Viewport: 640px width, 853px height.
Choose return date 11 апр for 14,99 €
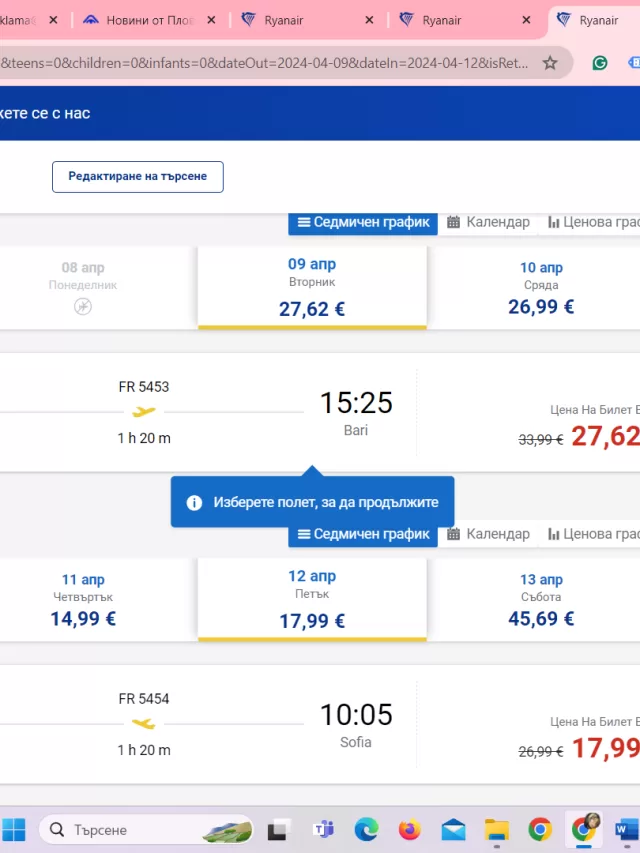[x=83, y=599]
